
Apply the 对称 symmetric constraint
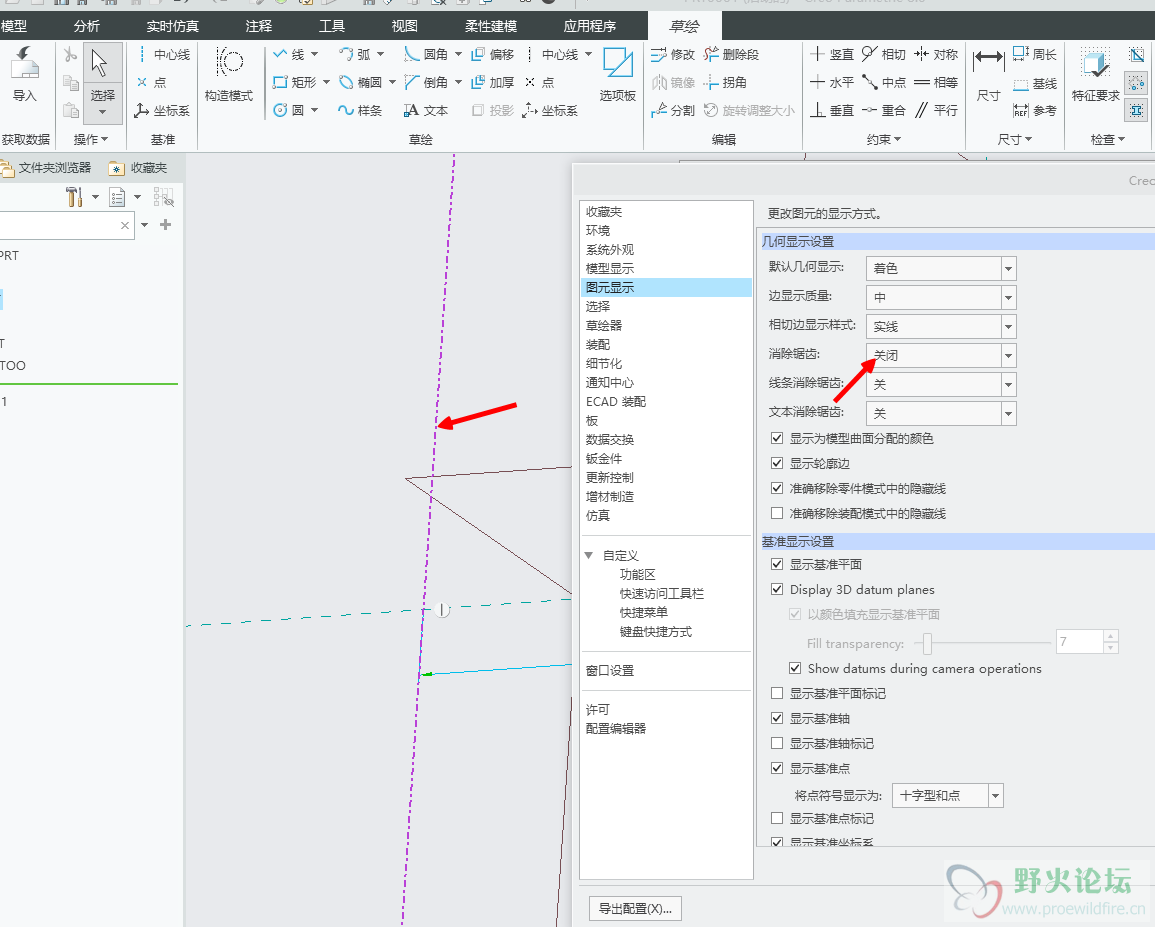click(936, 55)
